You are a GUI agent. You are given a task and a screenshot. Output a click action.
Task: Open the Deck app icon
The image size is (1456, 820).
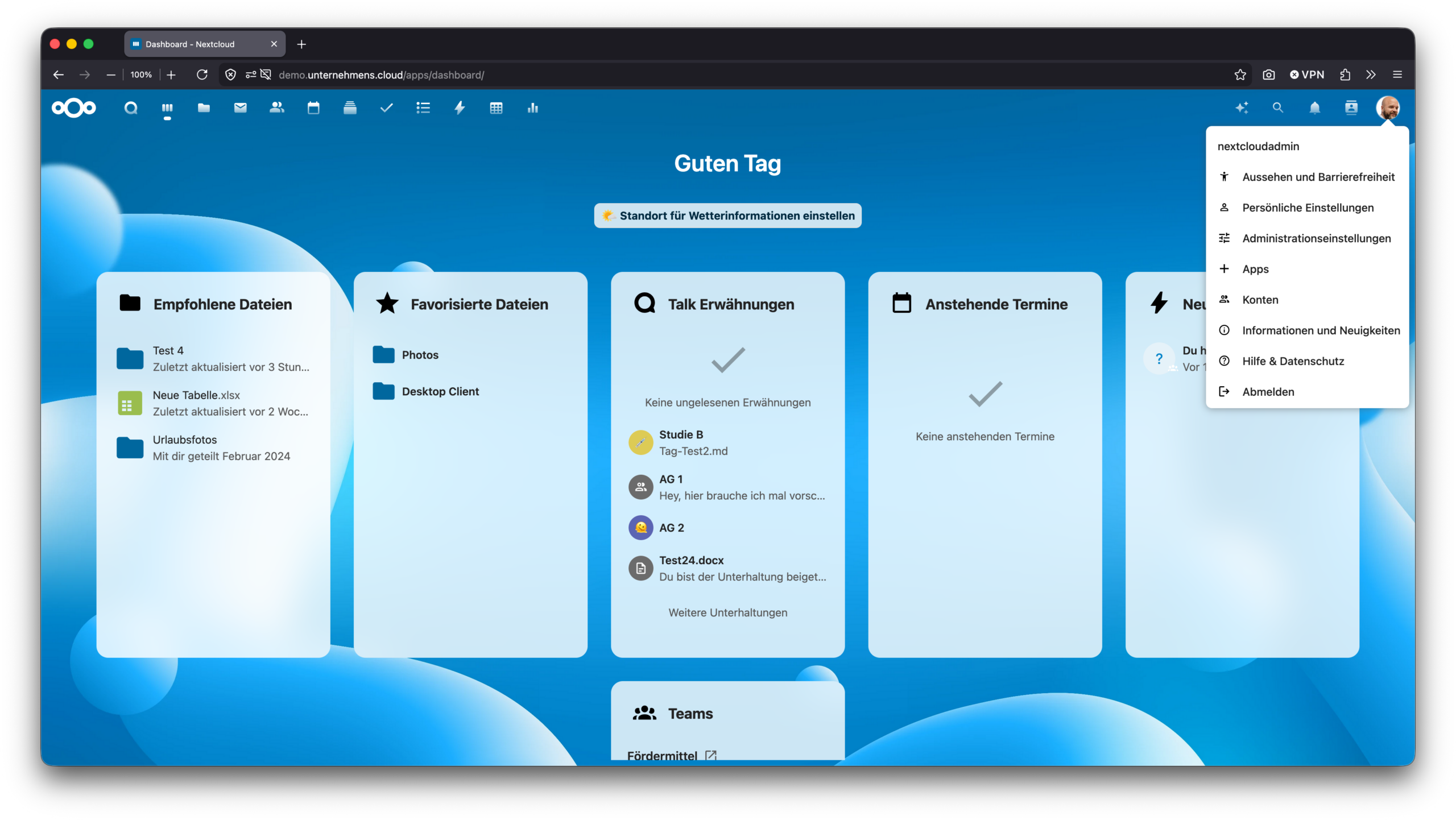coord(350,108)
